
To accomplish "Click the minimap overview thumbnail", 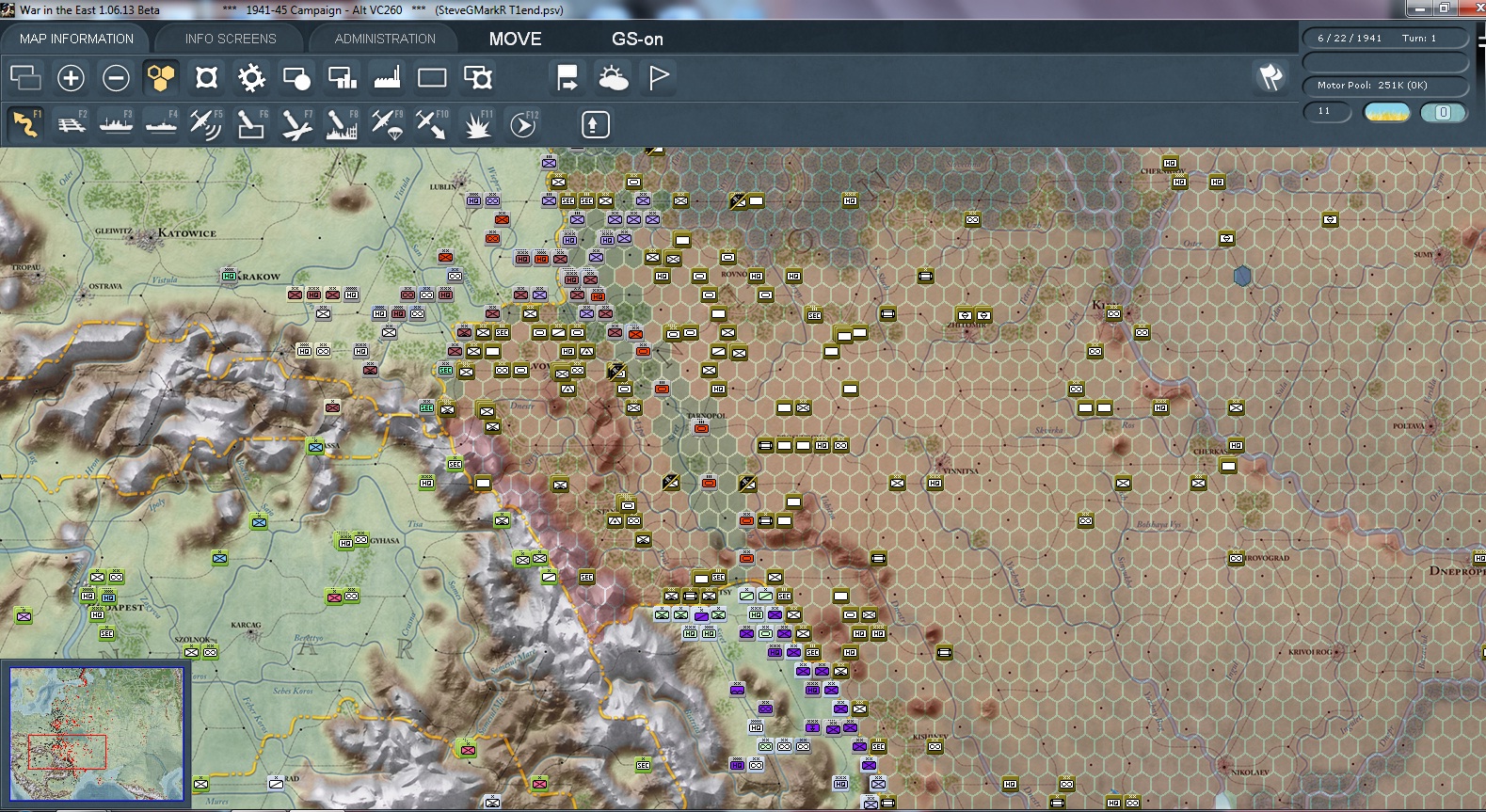I will tap(97, 733).
